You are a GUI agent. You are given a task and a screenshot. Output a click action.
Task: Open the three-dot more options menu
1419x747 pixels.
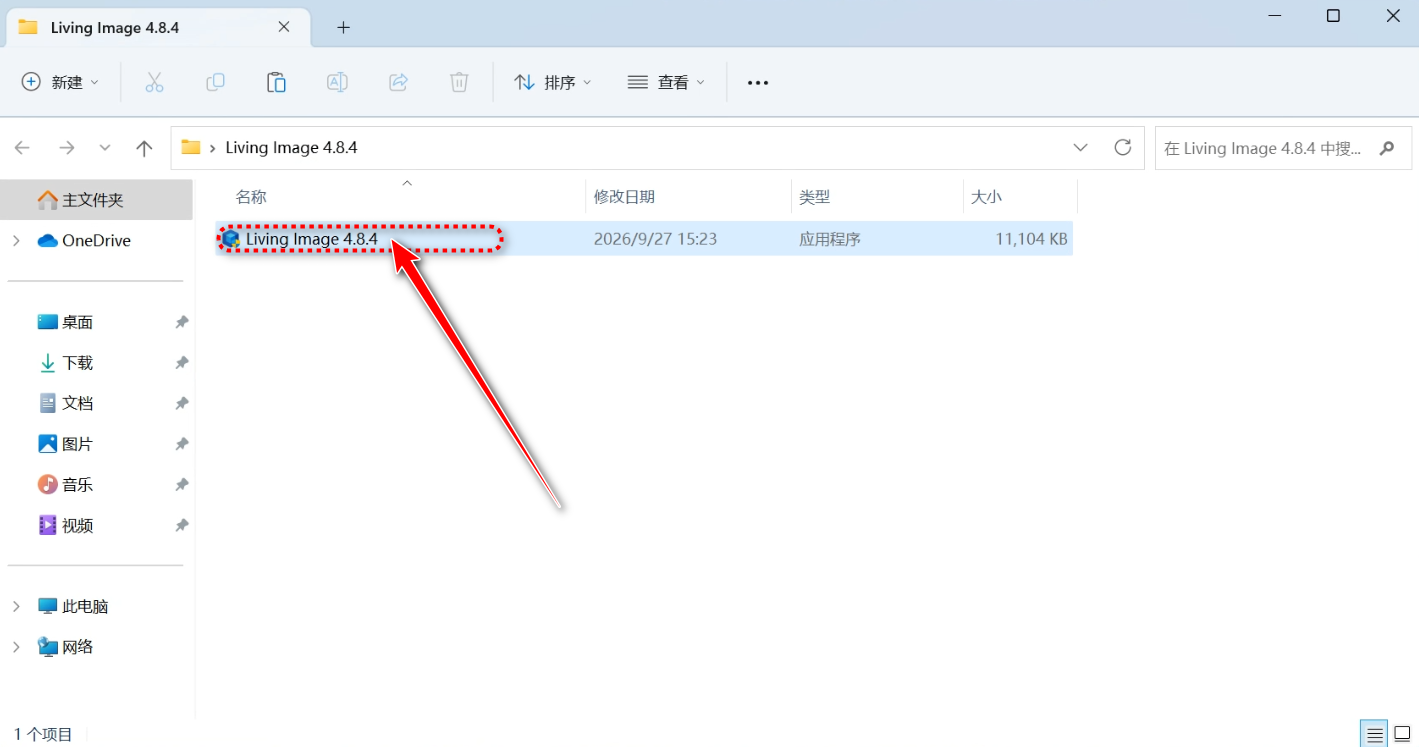758,83
